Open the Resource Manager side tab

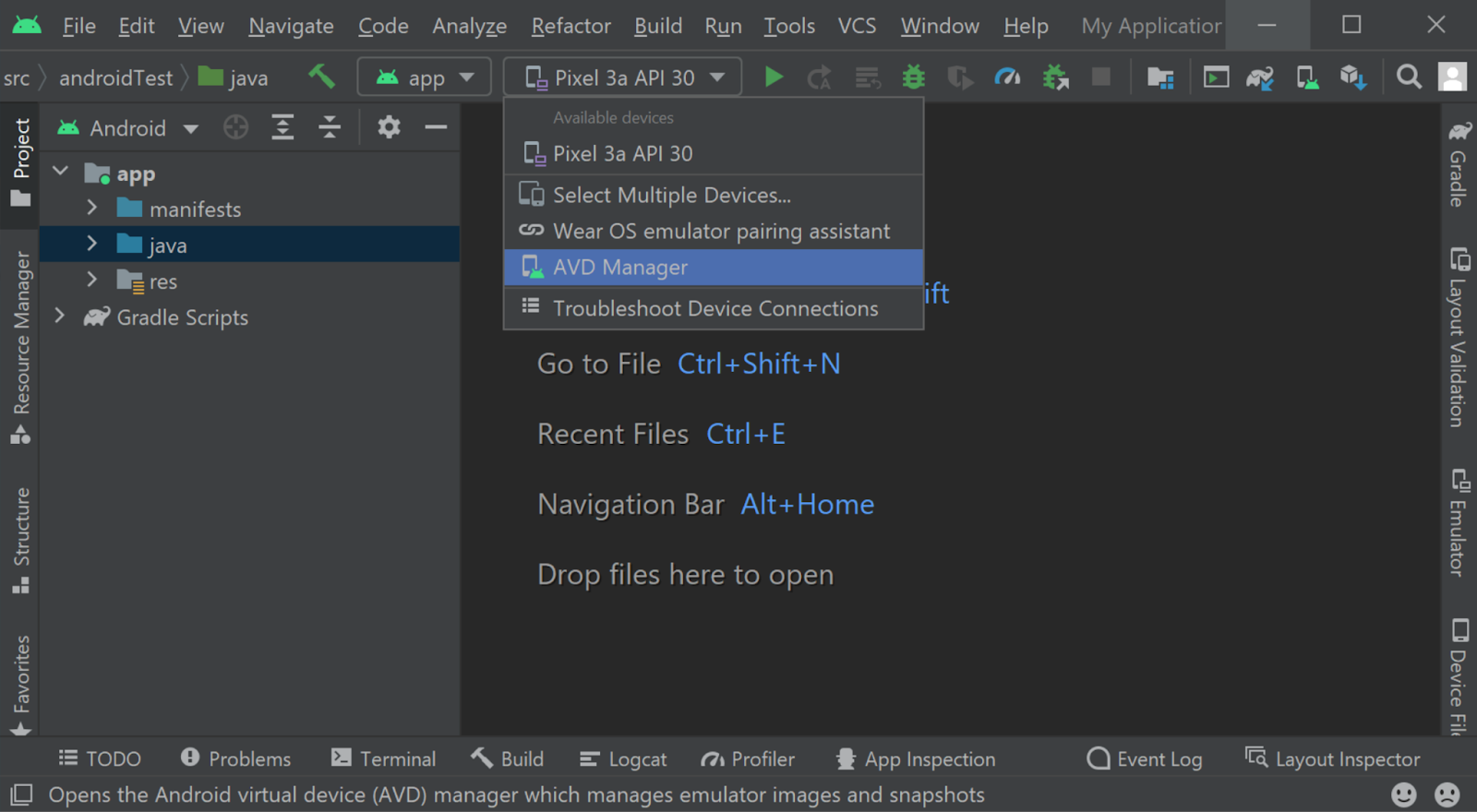(20, 347)
